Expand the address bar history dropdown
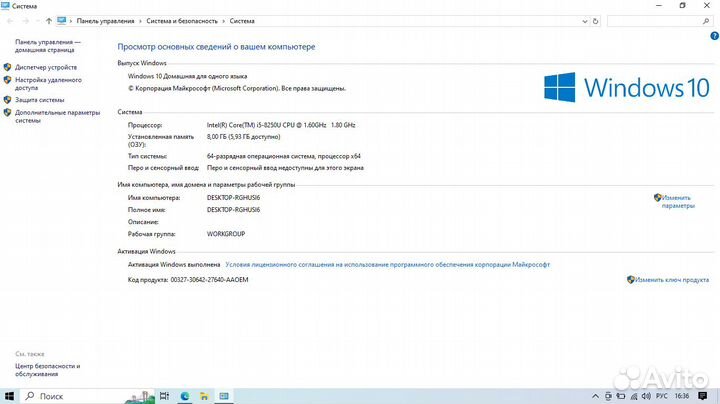The image size is (720, 404). point(584,19)
